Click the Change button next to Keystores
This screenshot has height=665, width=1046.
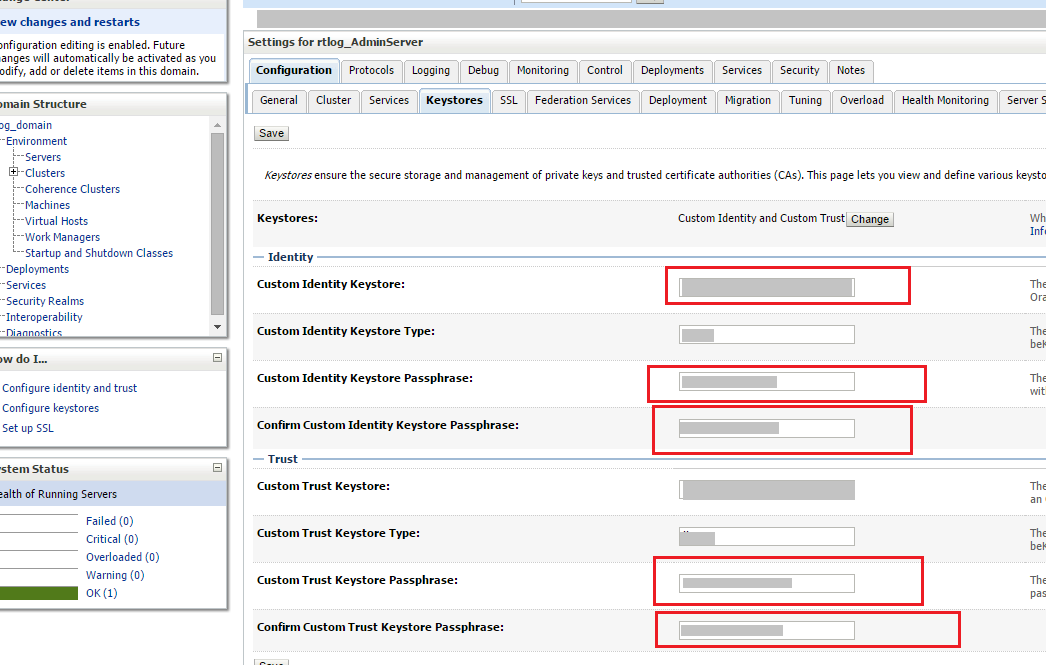pos(869,218)
